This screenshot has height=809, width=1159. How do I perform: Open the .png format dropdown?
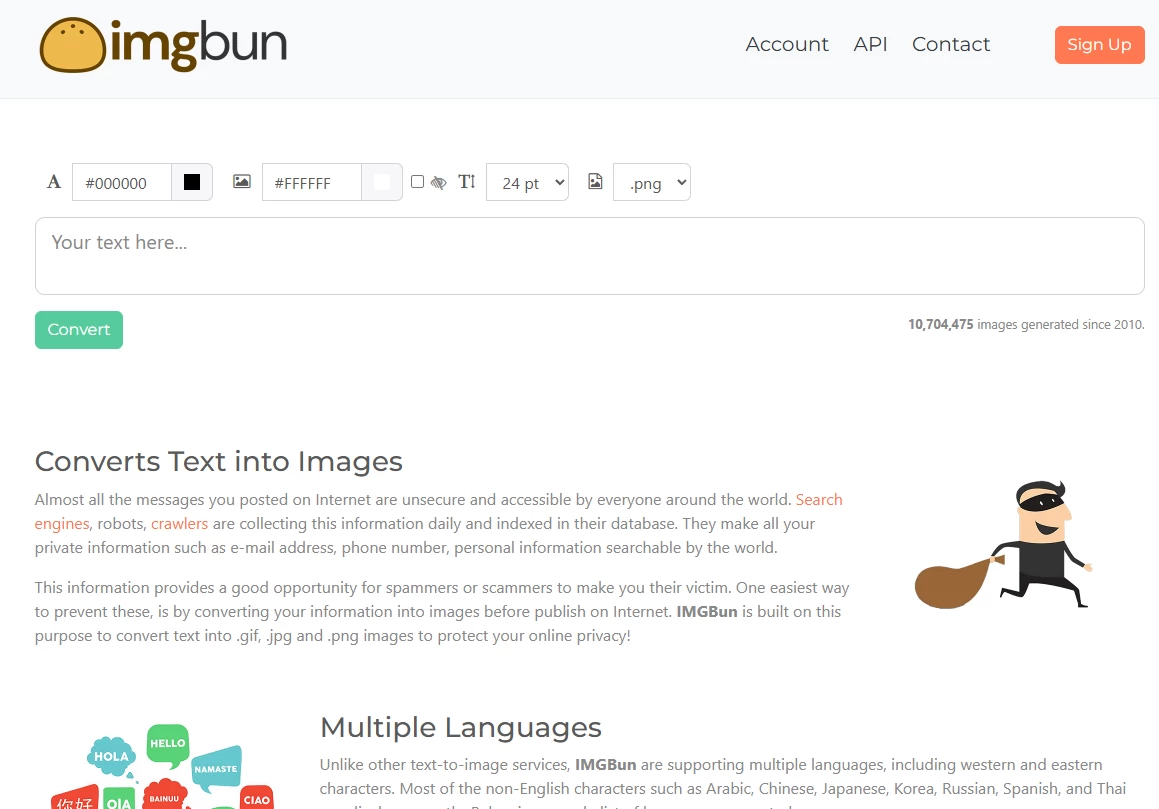(651, 183)
